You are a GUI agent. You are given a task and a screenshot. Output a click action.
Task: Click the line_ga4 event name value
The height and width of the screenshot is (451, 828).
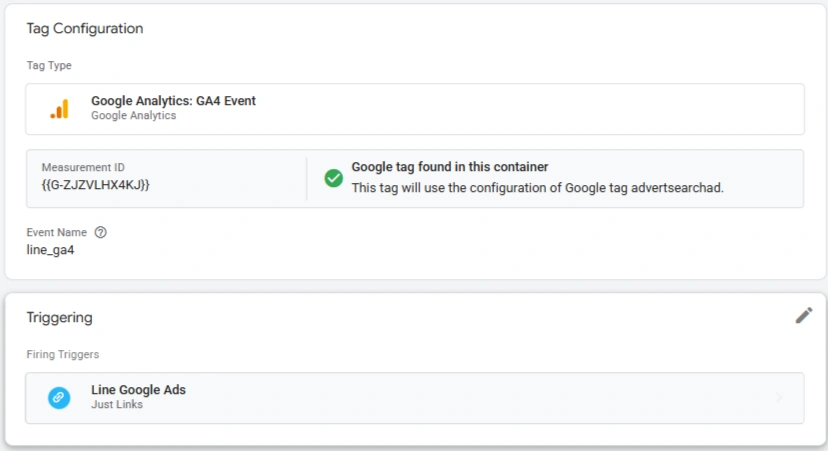point(50,250)
